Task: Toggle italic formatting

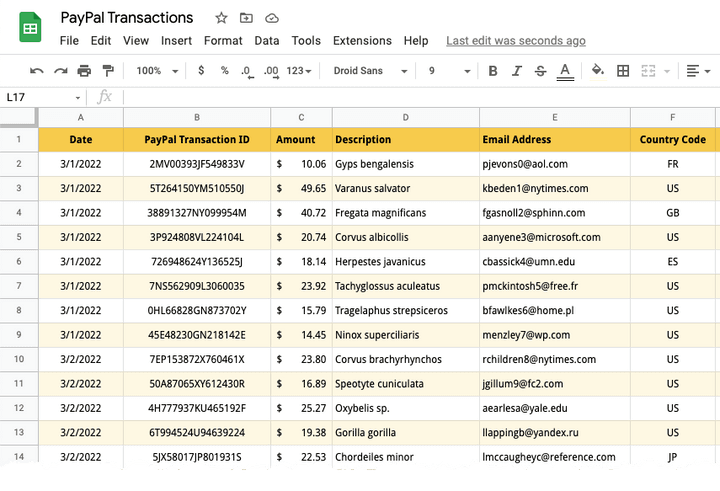Action: [517, 71]
